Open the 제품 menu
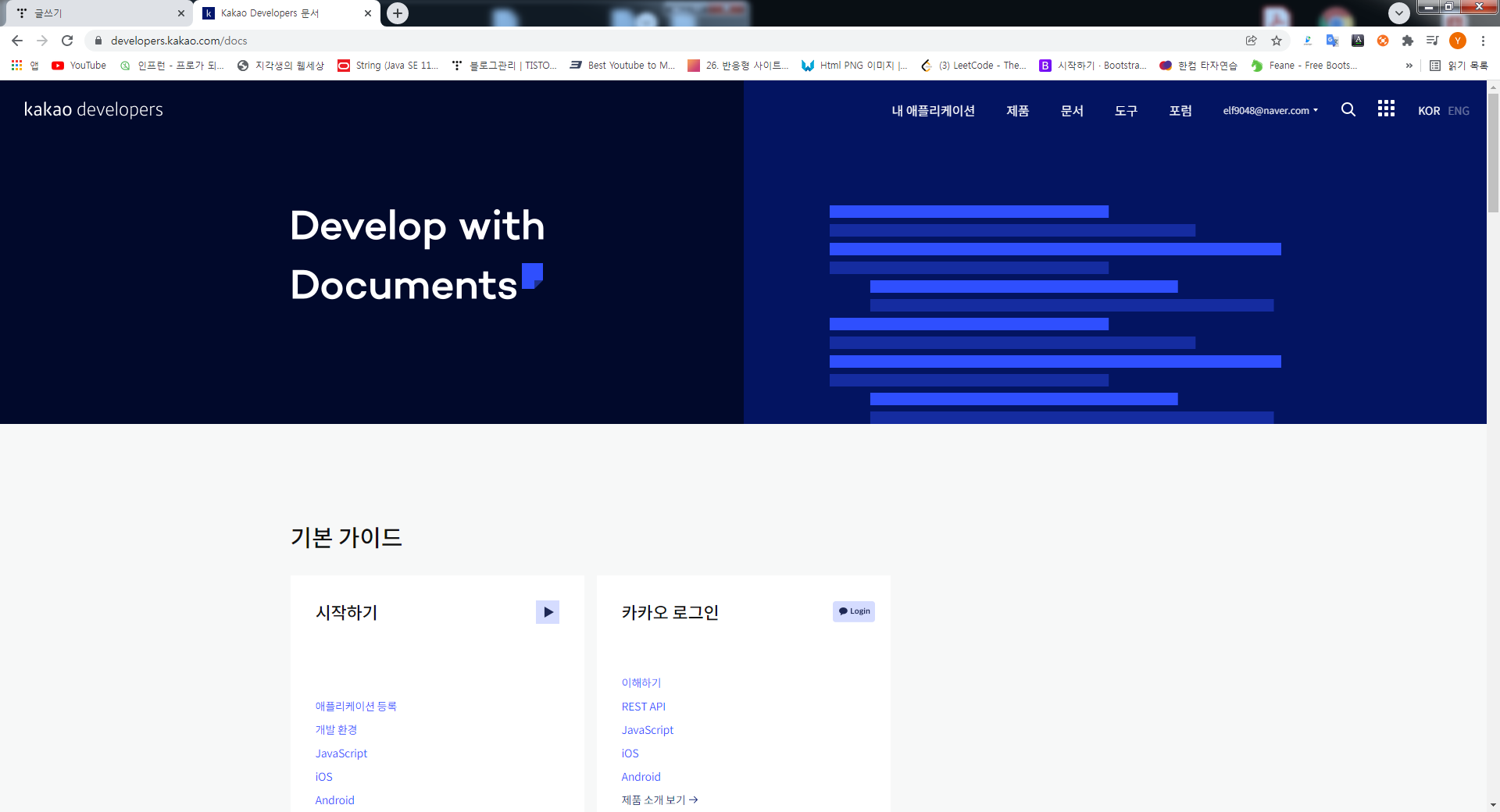The width and height of the screenshot is (1500, 812). point(1017,111)
